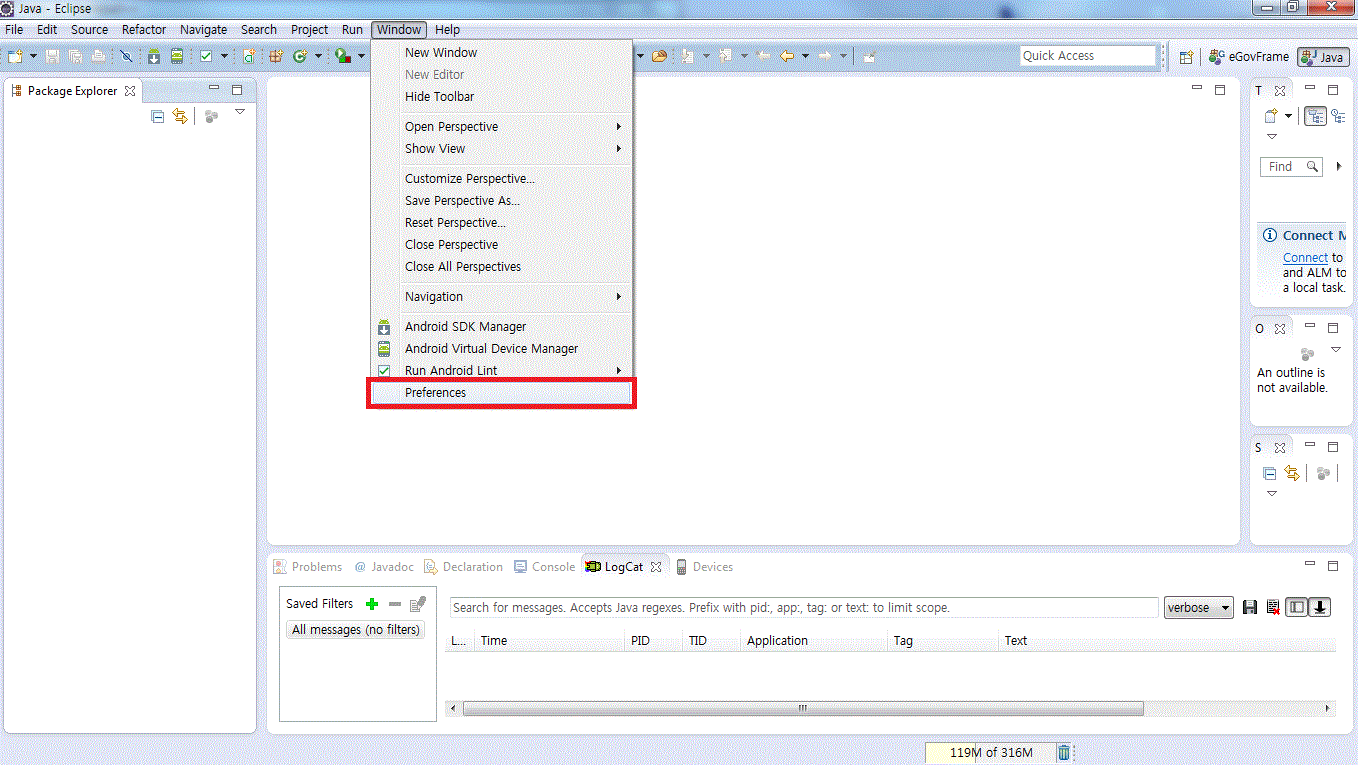
Task: Toggle Link with Editor in Package Explorer
Action: pos(180,117)
